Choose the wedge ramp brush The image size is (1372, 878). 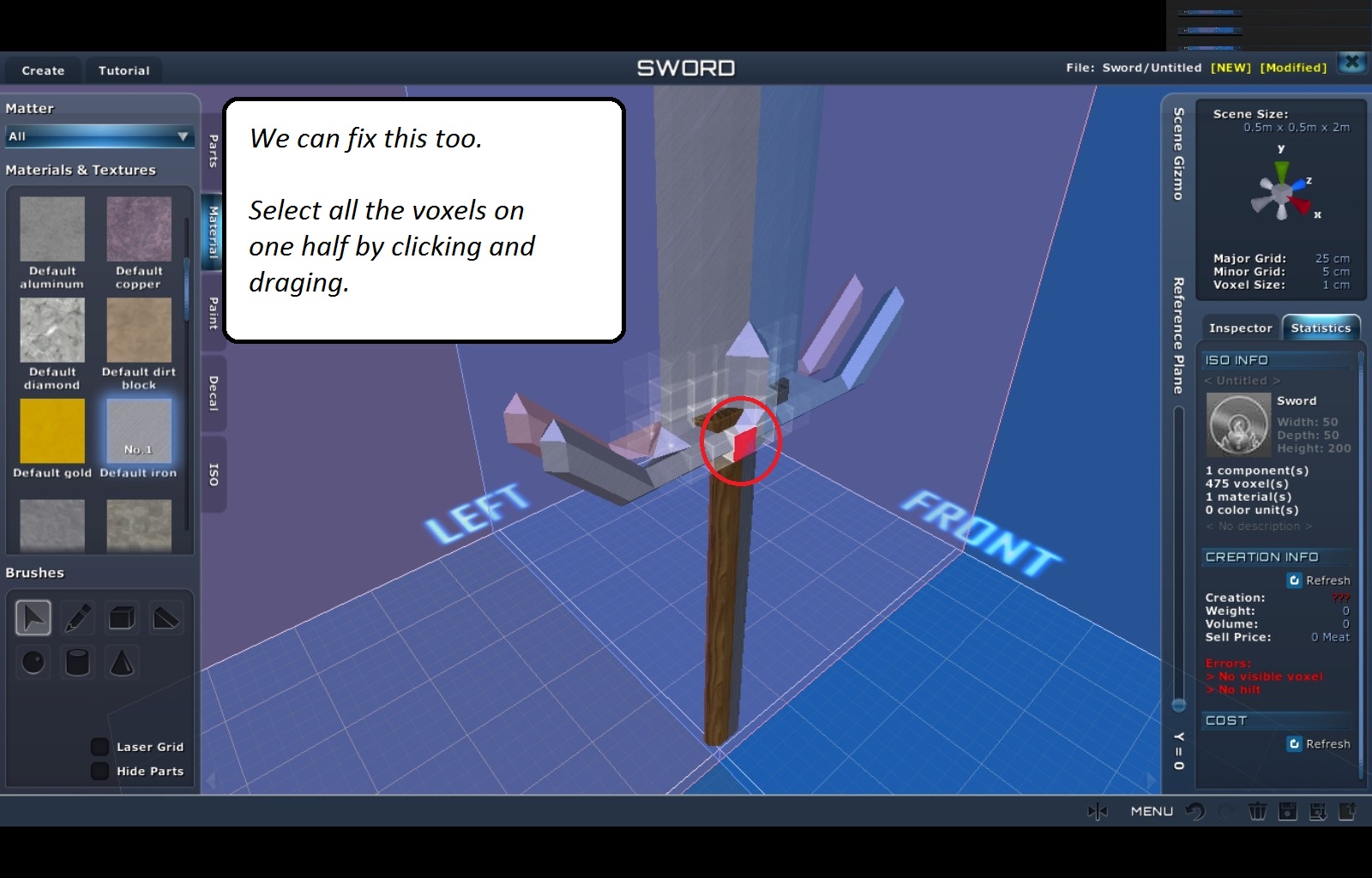[x=165, y=617]
